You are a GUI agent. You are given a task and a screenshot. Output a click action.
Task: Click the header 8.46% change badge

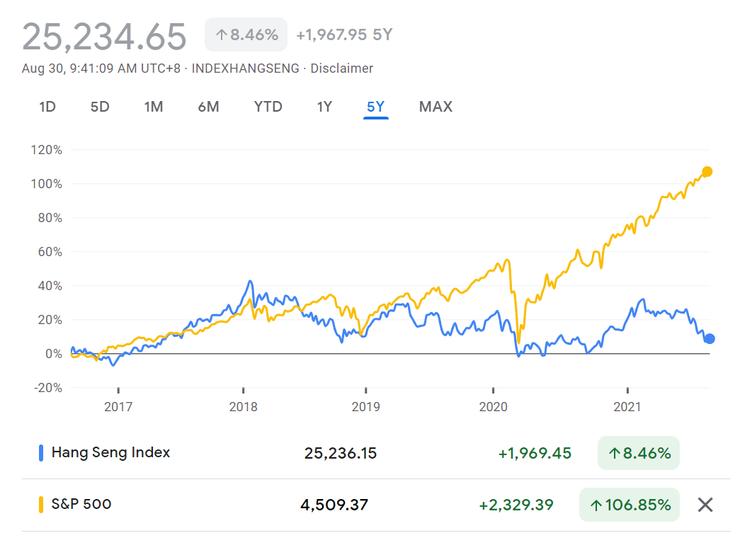(245, 35)
